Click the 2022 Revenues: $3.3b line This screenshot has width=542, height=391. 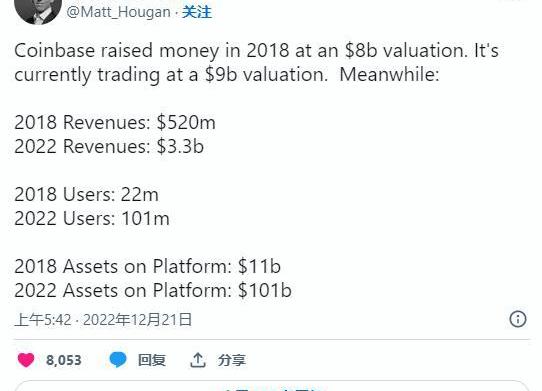[x=109, y=147]
